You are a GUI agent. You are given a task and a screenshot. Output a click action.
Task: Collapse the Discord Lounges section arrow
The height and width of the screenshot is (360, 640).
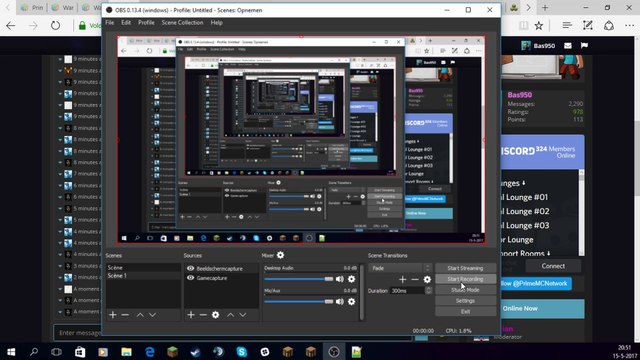coord(523,183)
